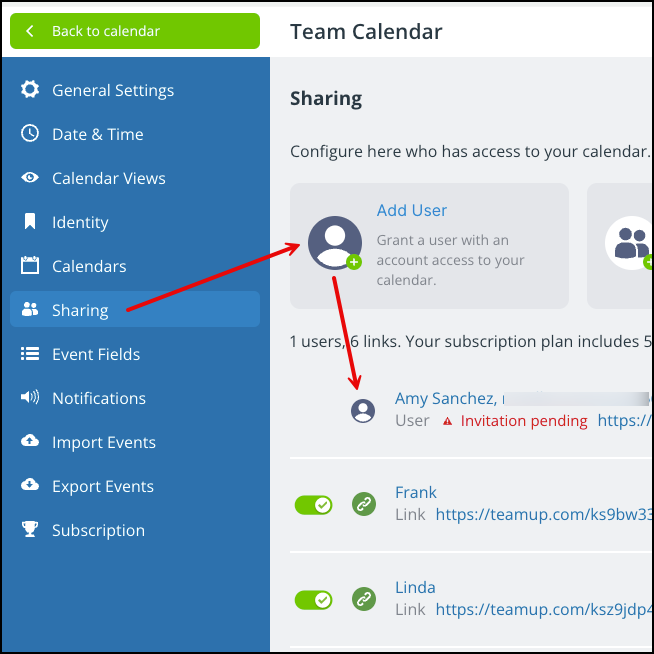
Task: Click the Subscription trophy icon
Action: click(x=30, y=530)
